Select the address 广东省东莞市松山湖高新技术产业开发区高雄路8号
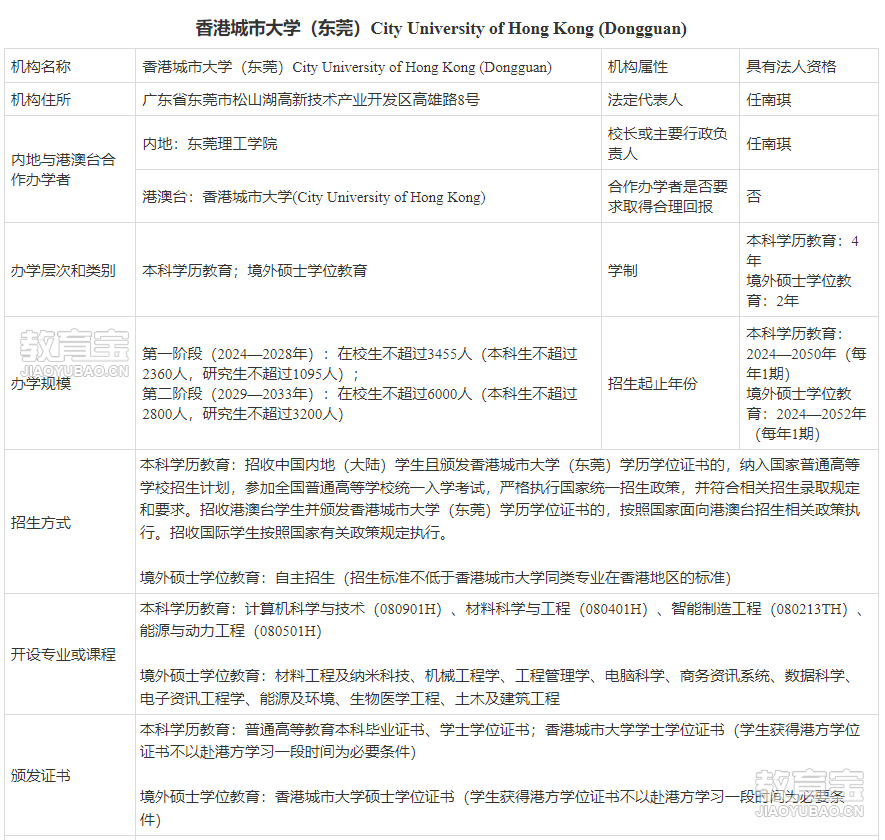The image size is (885, 840). (311, 100)
